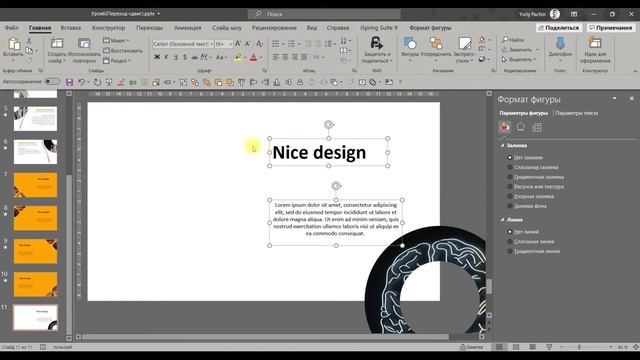Viewport: 640px width, 360px height.
Task: Open the Layout (Макет) dropdown
Action: point(116,40)
